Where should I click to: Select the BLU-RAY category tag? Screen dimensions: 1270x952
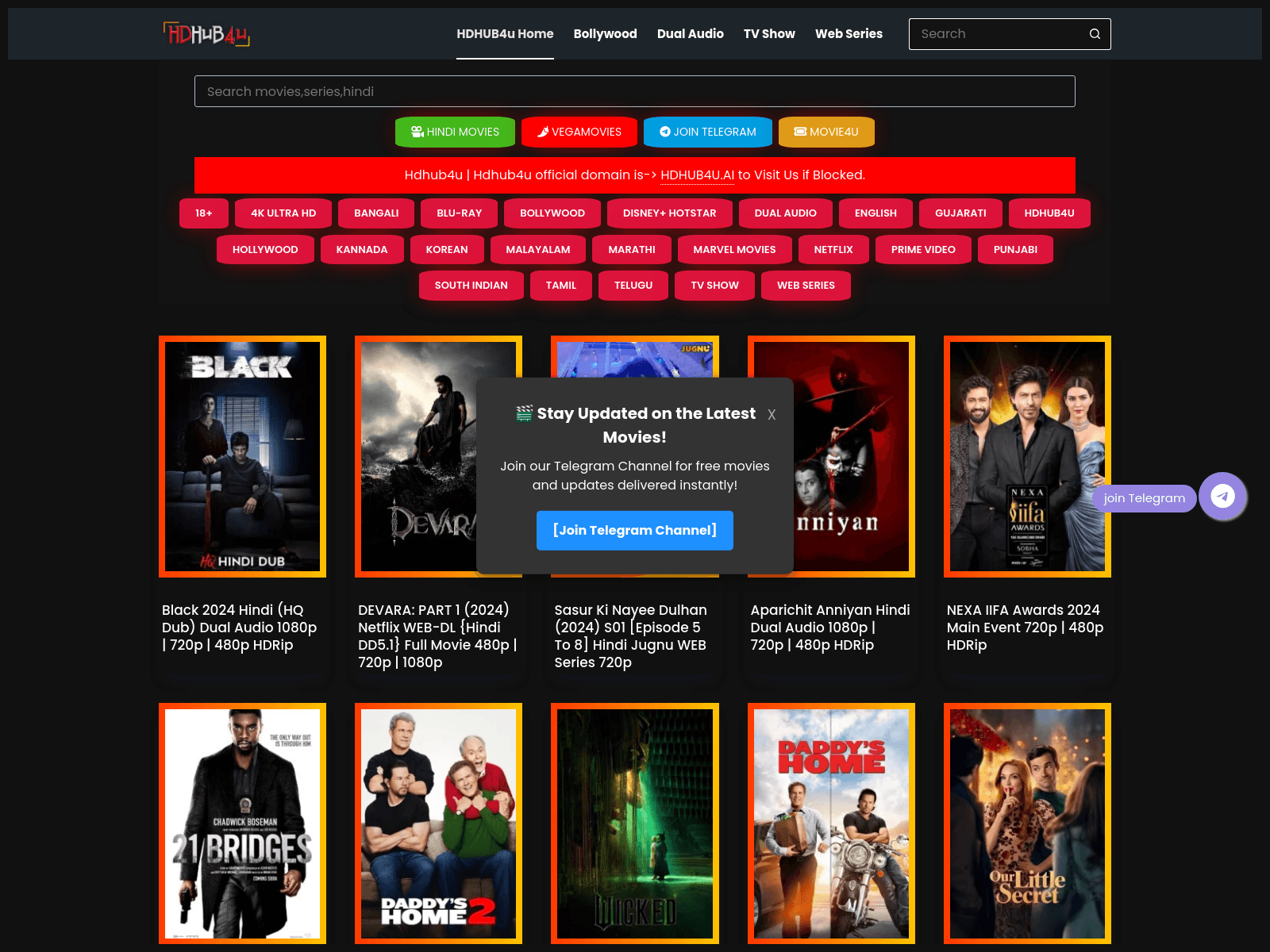point(460,213)
